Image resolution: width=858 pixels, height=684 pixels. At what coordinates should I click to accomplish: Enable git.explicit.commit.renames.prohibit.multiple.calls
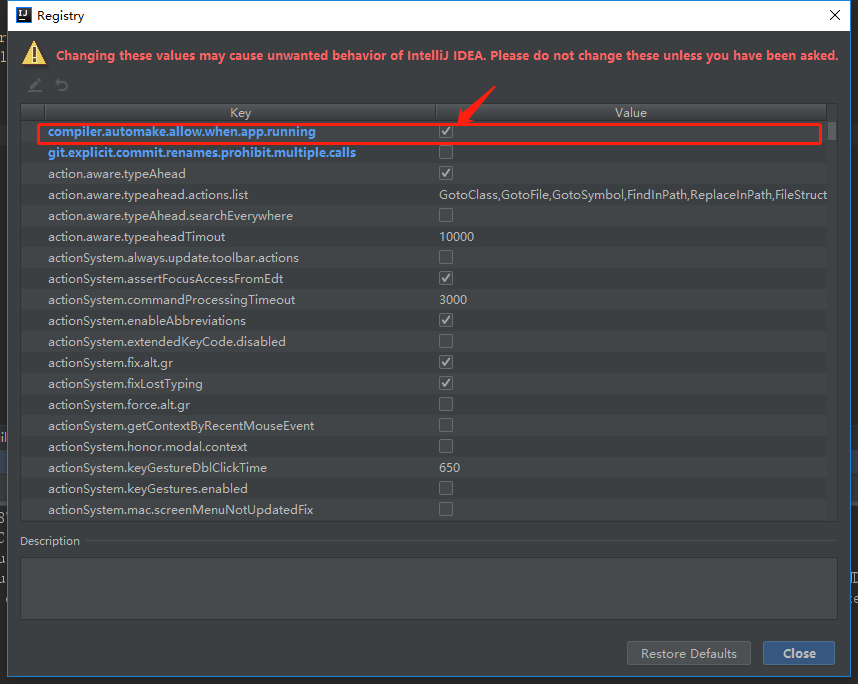445,152
